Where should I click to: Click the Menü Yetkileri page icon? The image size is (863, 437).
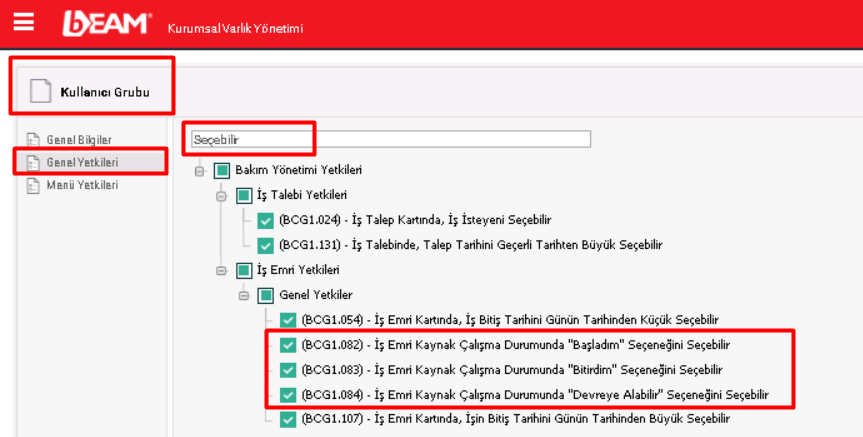click(x=33, y=185)
